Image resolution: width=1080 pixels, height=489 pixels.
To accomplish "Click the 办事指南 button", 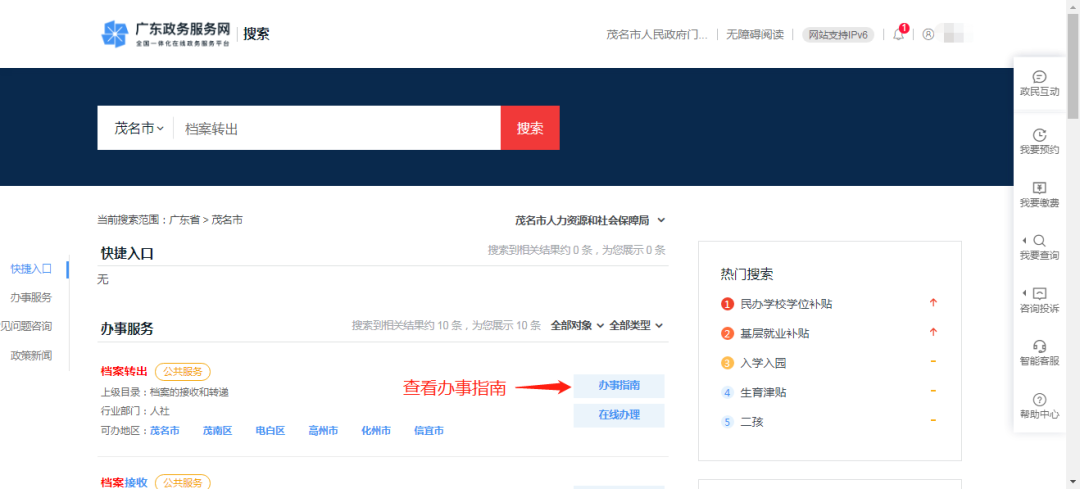I will click(x=618, y=386).
